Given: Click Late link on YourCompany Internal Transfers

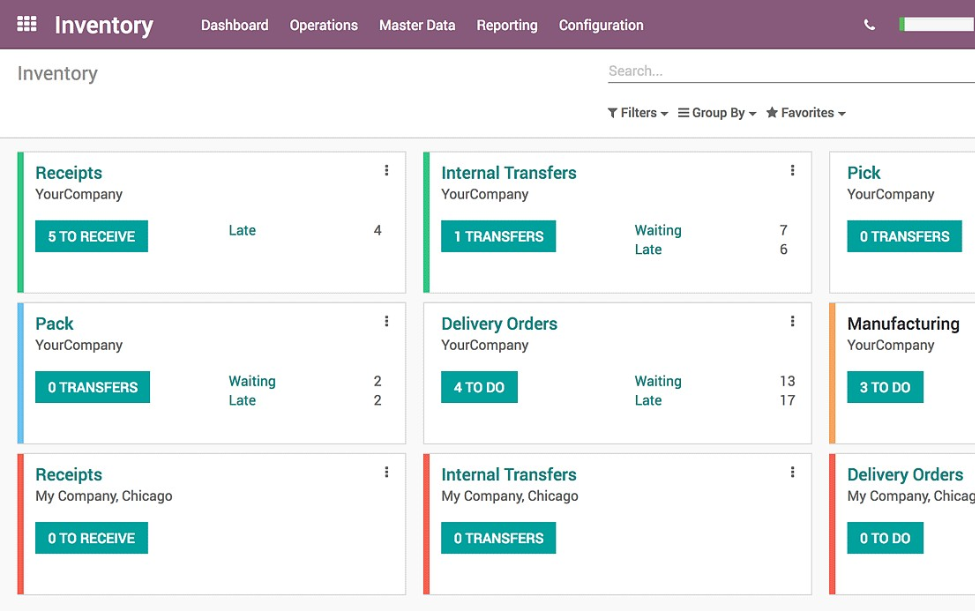Looking at the screenshot, I should click(648, 250).
